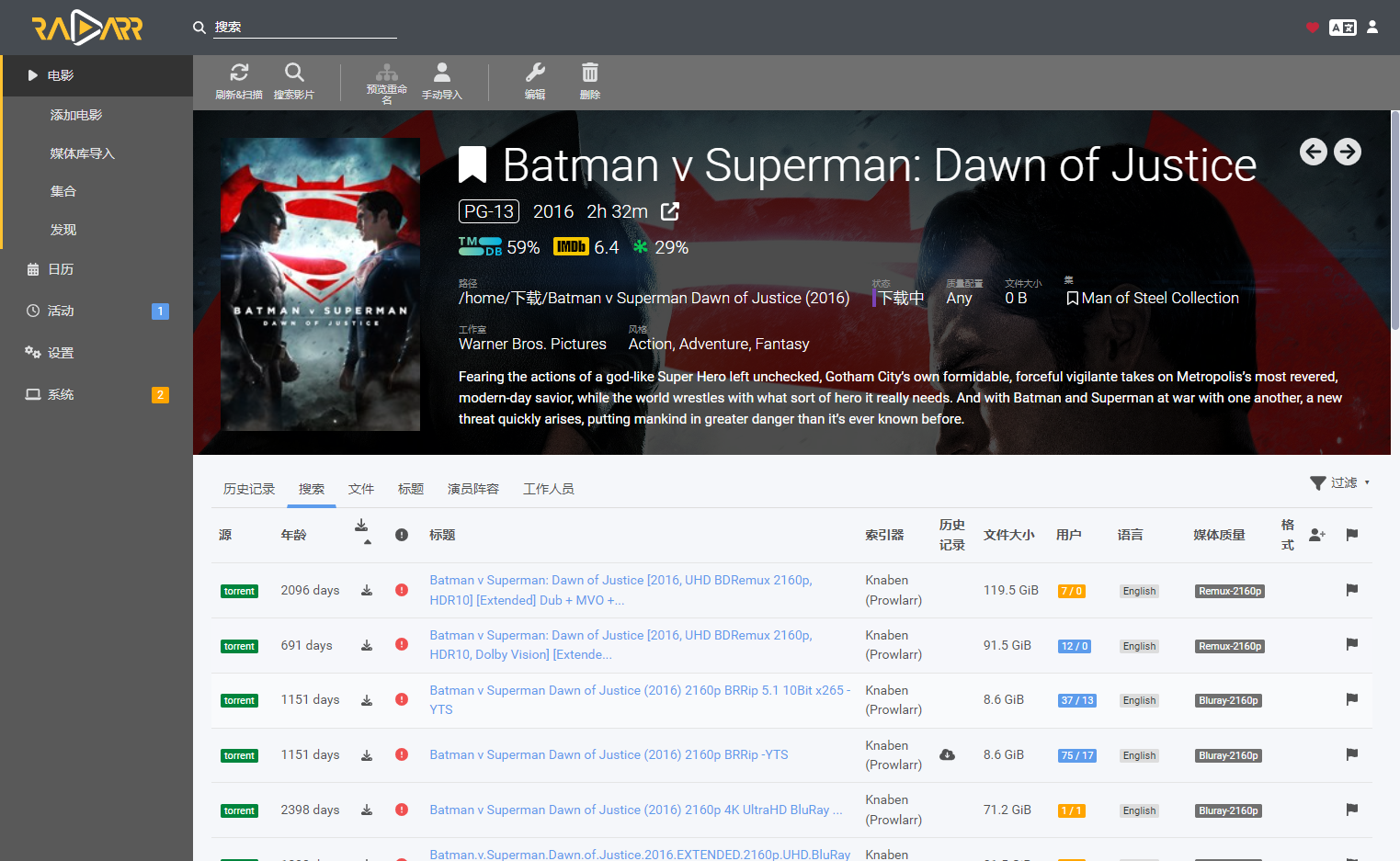Go to previous movie arrow
Viewport: 1400px width, 861px height.
point(1314,152)
